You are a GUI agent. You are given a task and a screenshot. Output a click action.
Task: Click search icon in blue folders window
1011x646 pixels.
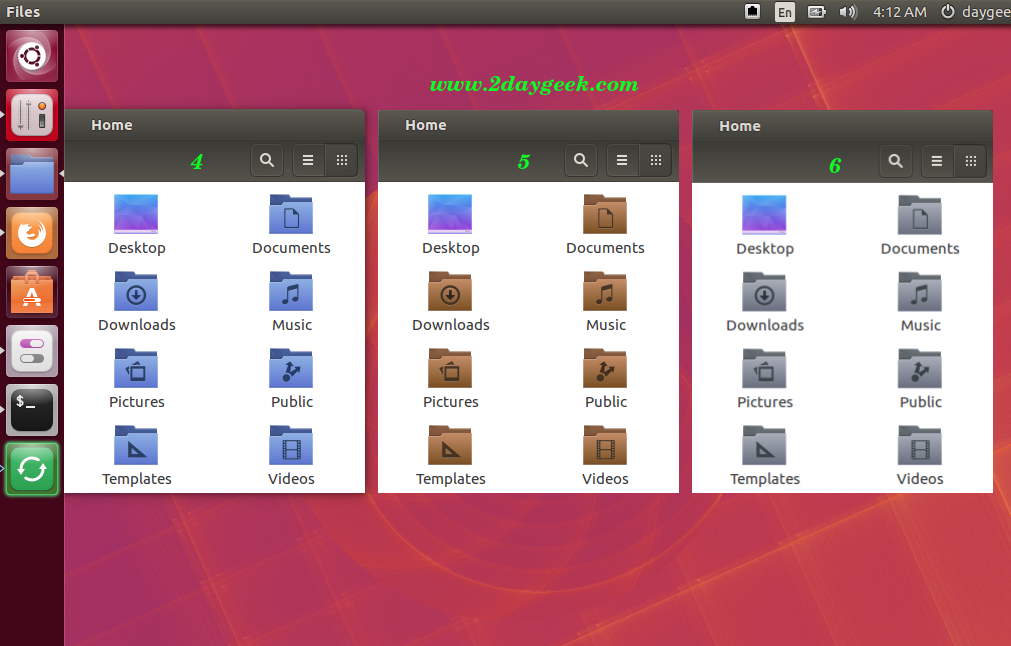click(x=266, y=160)
